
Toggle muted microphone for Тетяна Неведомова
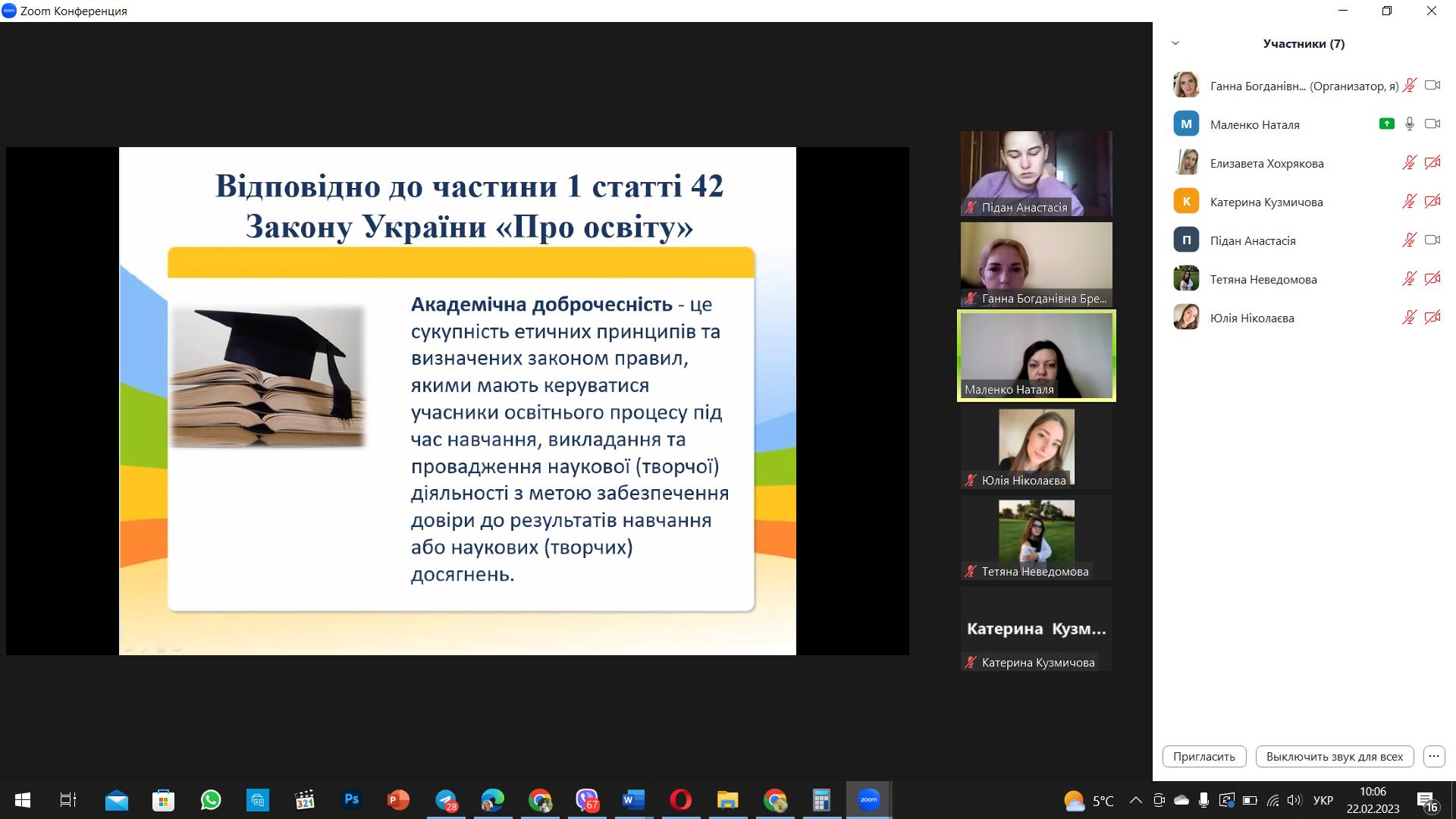coord(1409,278)
